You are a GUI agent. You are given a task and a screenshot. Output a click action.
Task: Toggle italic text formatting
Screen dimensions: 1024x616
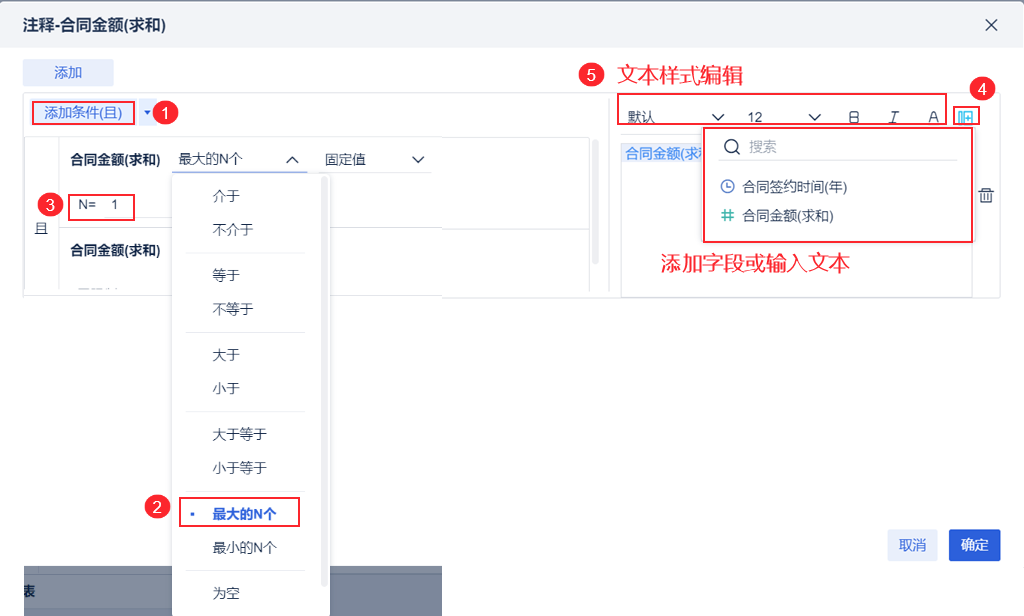point(893,117)
